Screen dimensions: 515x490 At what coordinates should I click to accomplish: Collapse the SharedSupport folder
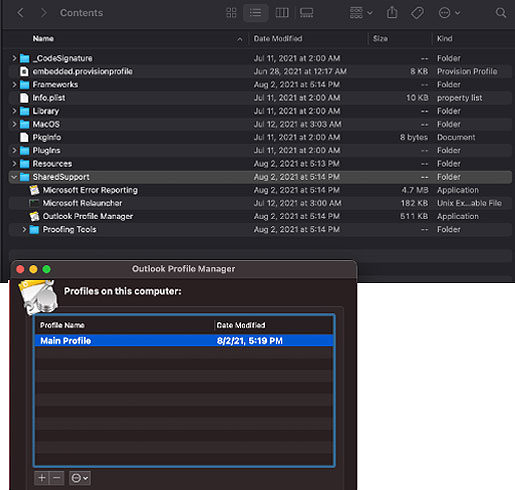point(14,177)
